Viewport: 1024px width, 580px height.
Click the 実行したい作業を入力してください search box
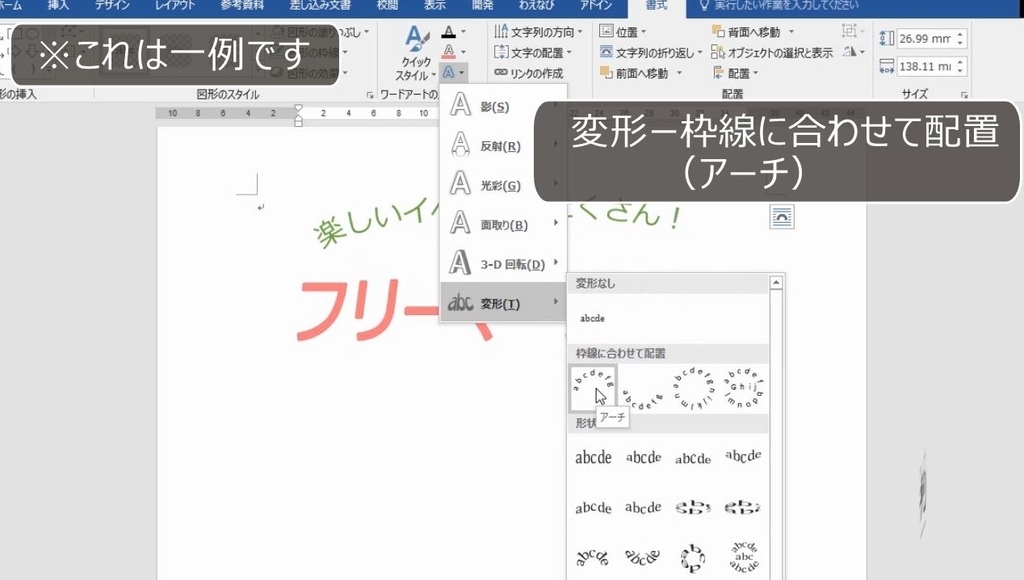pyautogui.click(x=778, y=5)
